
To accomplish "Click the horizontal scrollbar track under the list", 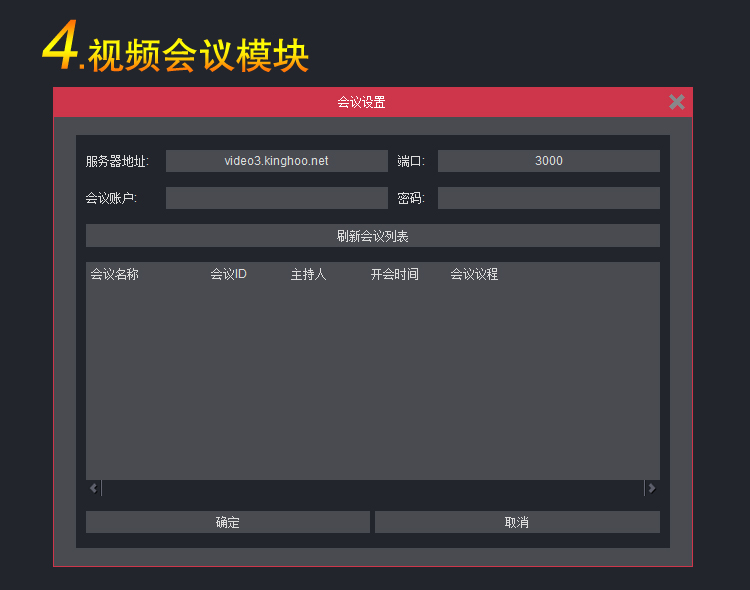I will click(372, 488).
